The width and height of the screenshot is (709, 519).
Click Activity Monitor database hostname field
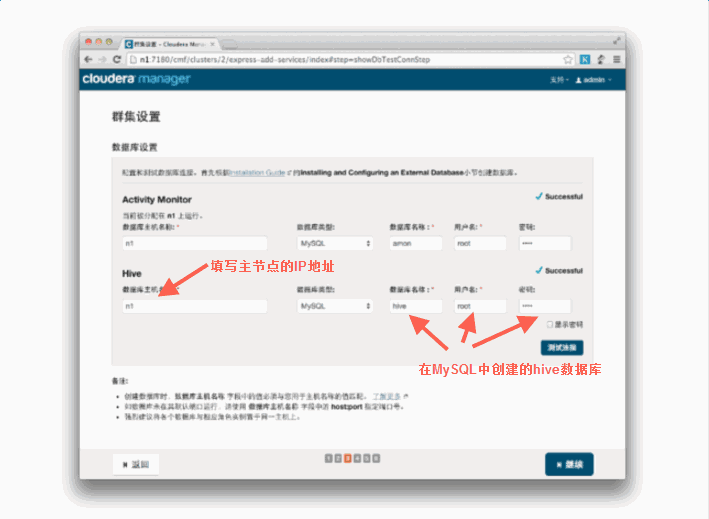click(194, 243)
